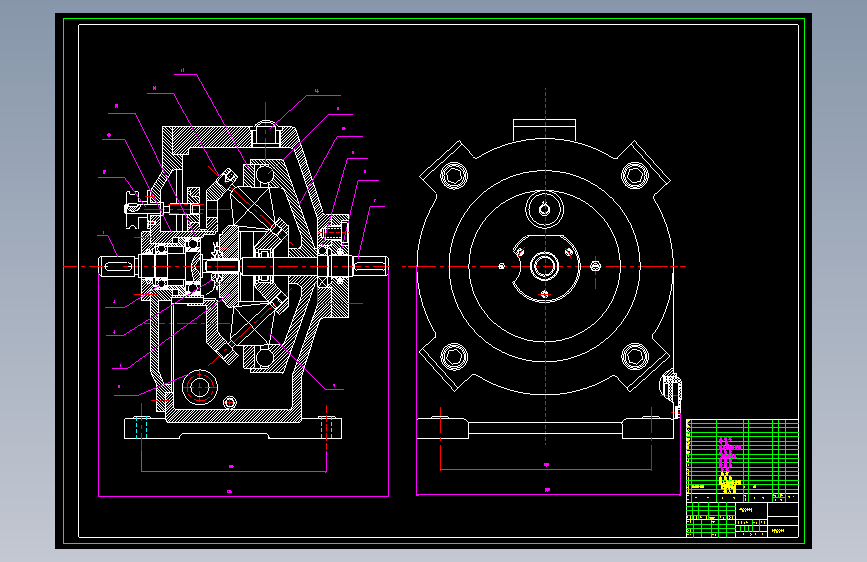Select the bottom-right hex bolt in the front view
867x562 pixels.
(635, 356)
